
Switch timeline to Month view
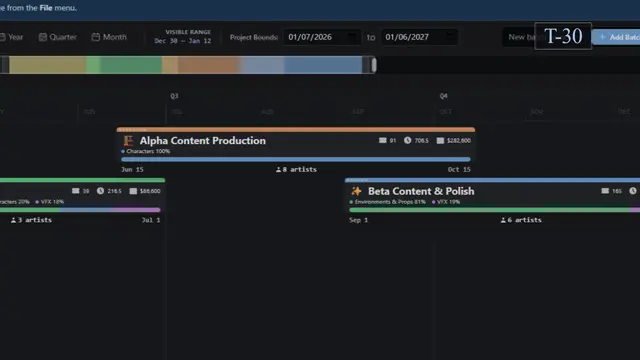[109, 37]
